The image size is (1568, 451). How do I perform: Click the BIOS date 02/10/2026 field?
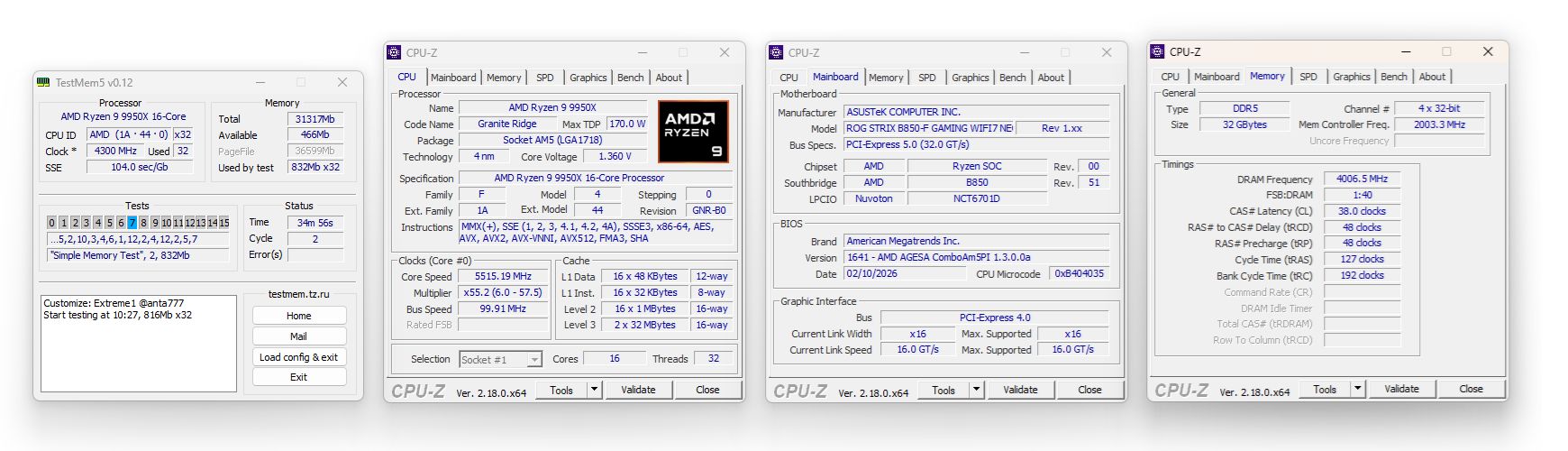click(x=905, y=273)
